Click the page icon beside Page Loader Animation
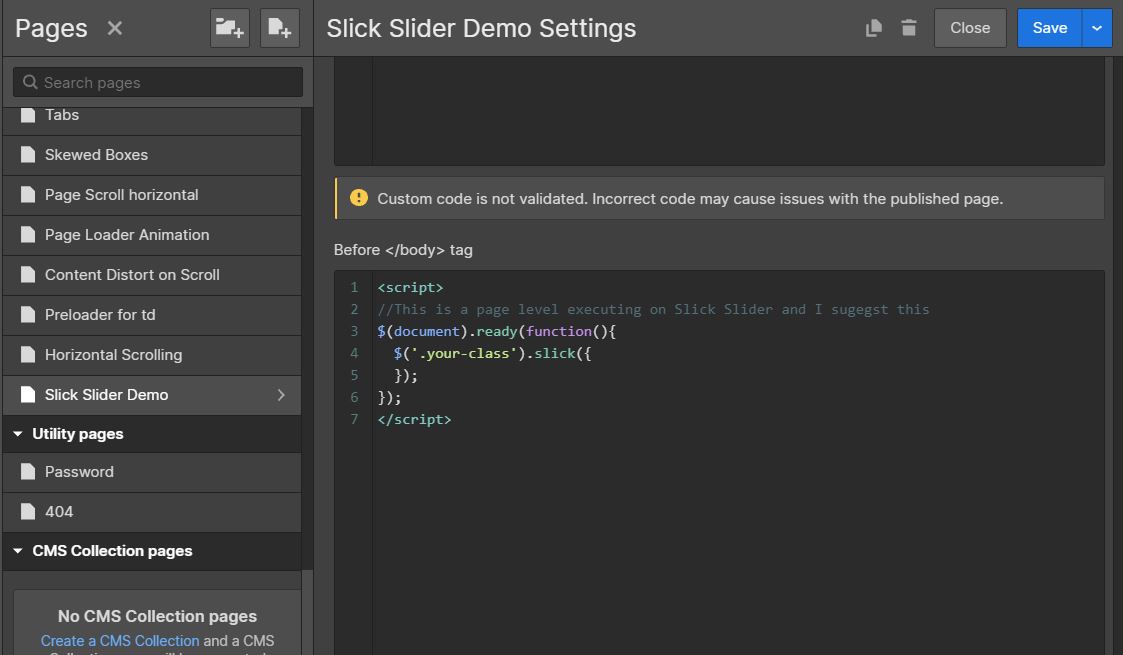The height and width of the screenshot is (655, 1123). pos(28,235)
